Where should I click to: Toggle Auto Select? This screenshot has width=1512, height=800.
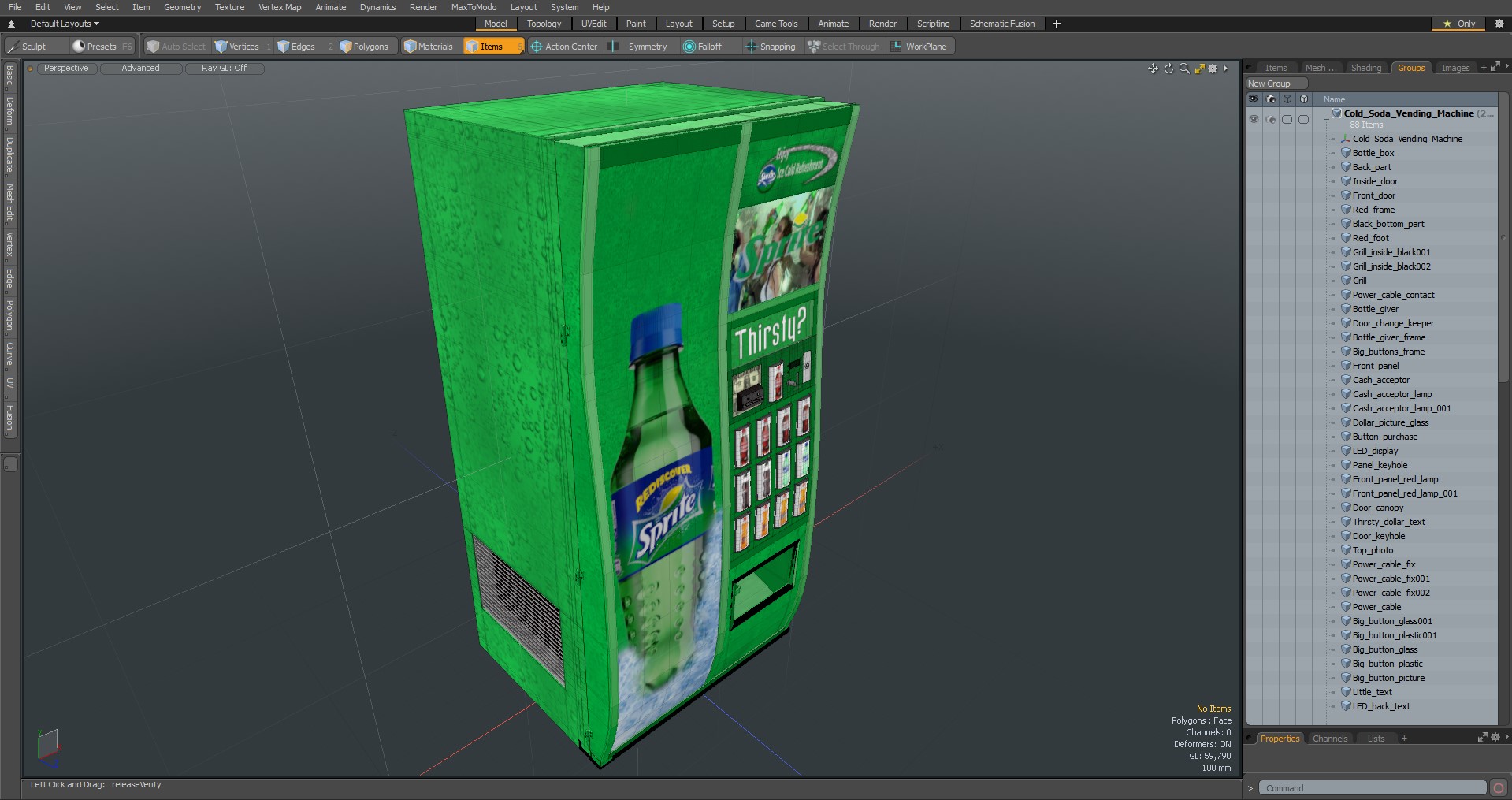click(x=176, y=47)
